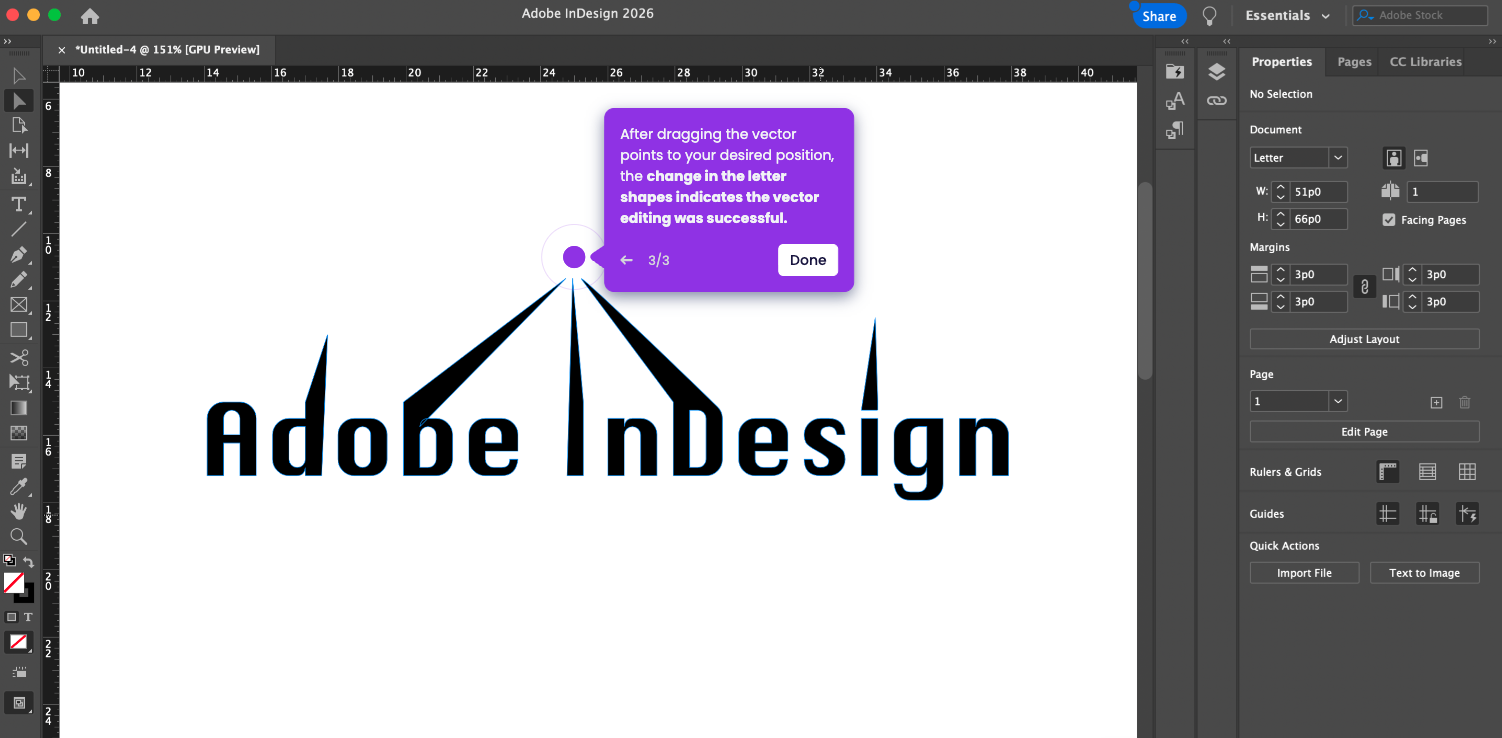Viewport: 1502px width, 738px height.
Task: Choose landscape page orientation
Action: [x=1421, y=158]
